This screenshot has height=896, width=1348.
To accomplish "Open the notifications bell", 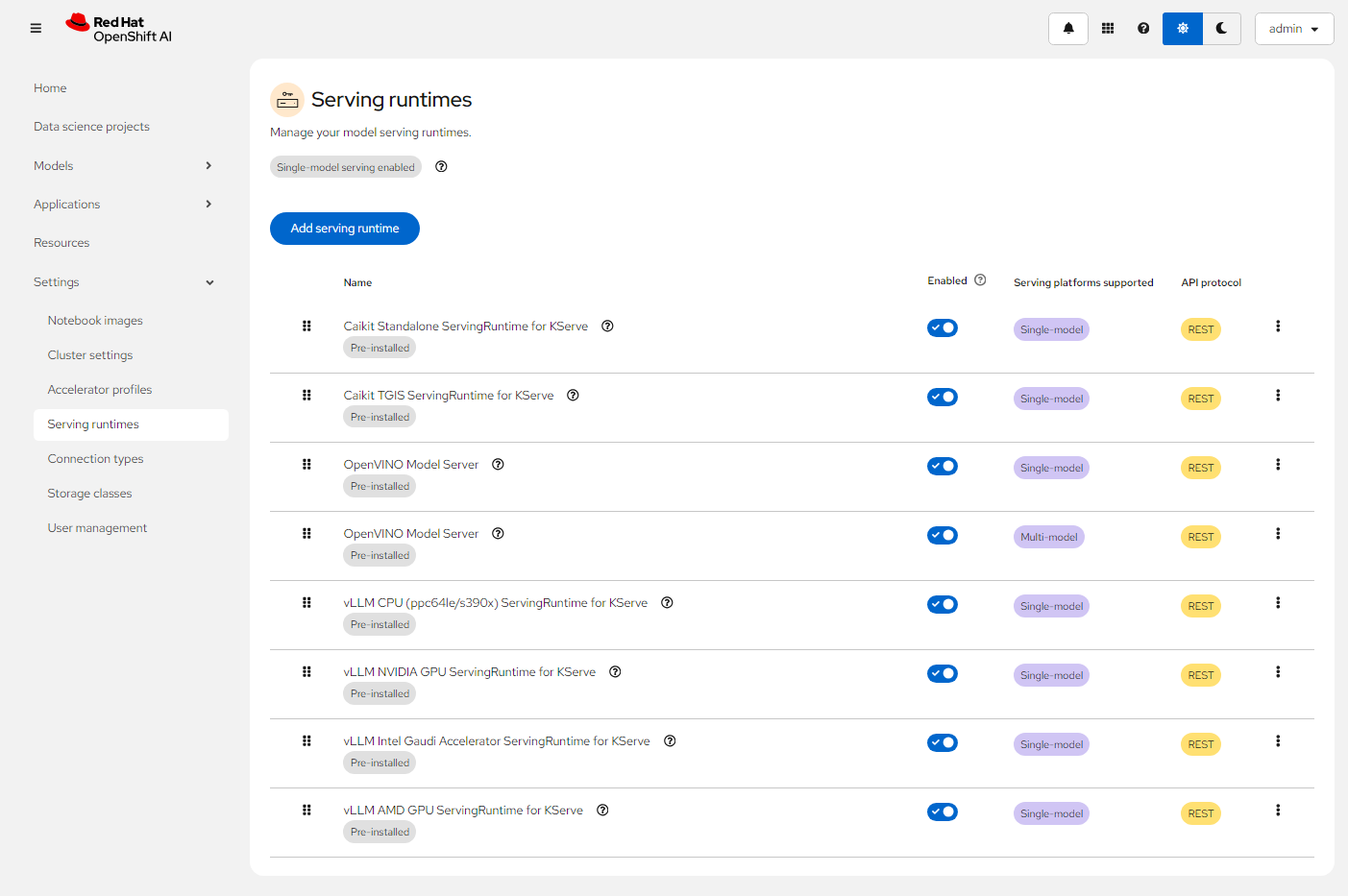I will point(1068,29).
